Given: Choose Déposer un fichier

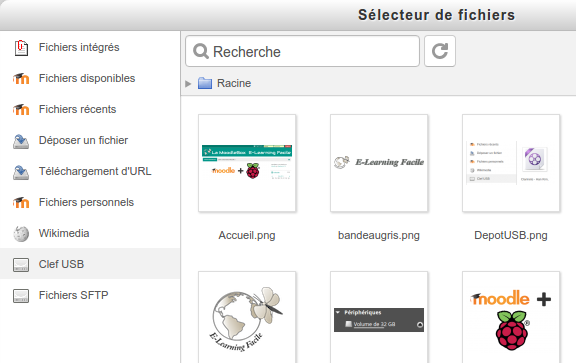Looking at the screenshot, I should (x=90, y=140).
